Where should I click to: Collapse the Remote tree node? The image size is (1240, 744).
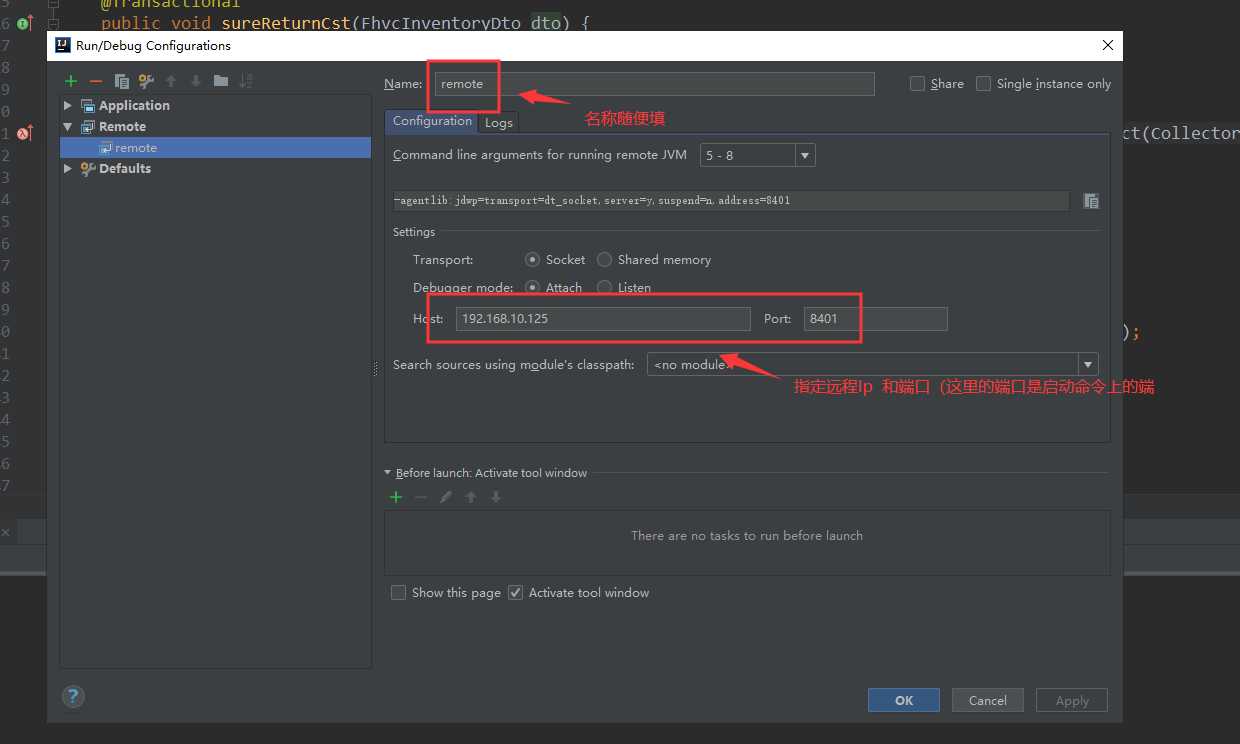tap(68, 126)
